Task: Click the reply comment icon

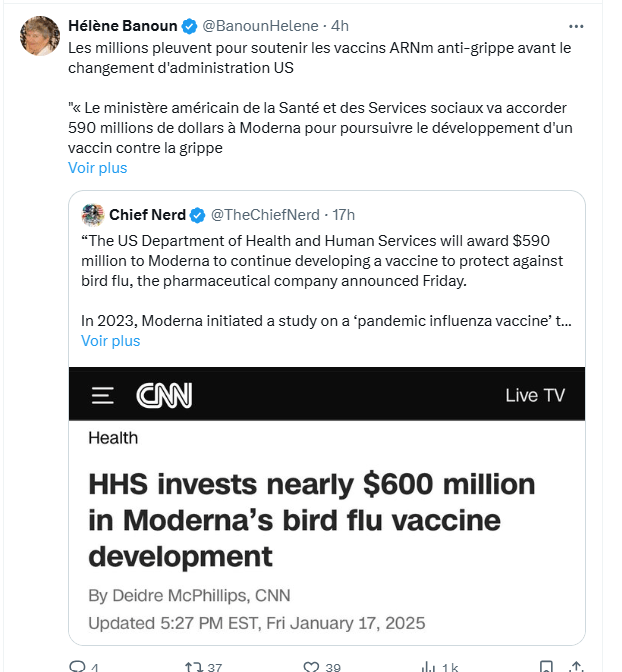Action: (x=77, y=665)
